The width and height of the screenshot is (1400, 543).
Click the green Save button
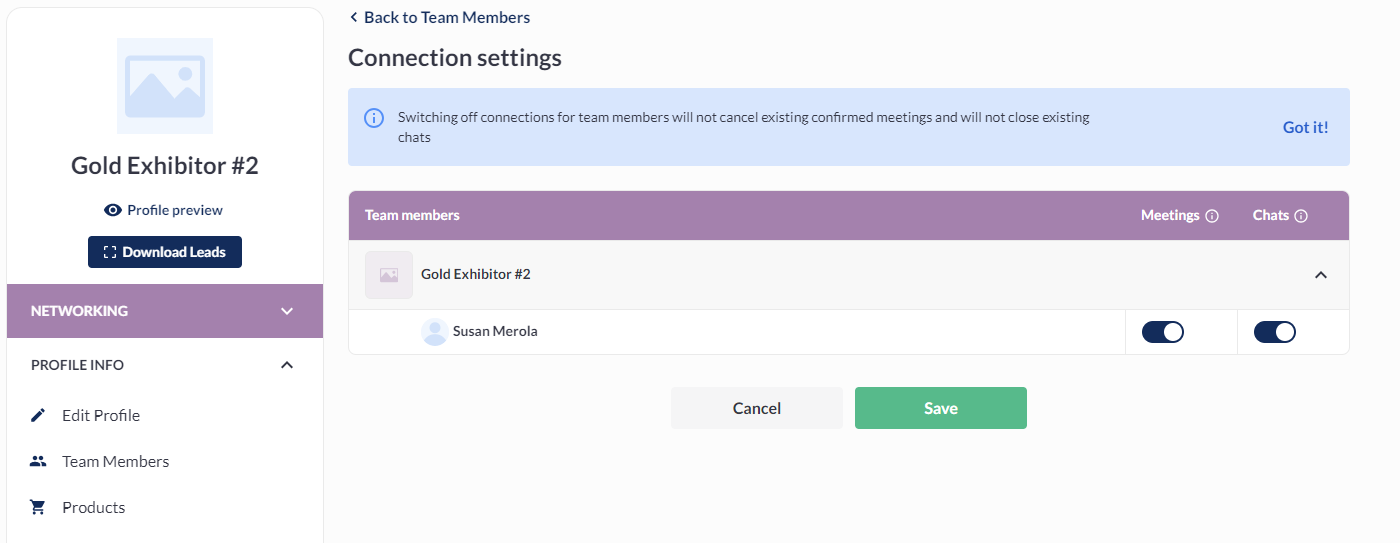(x=940, y=408)
